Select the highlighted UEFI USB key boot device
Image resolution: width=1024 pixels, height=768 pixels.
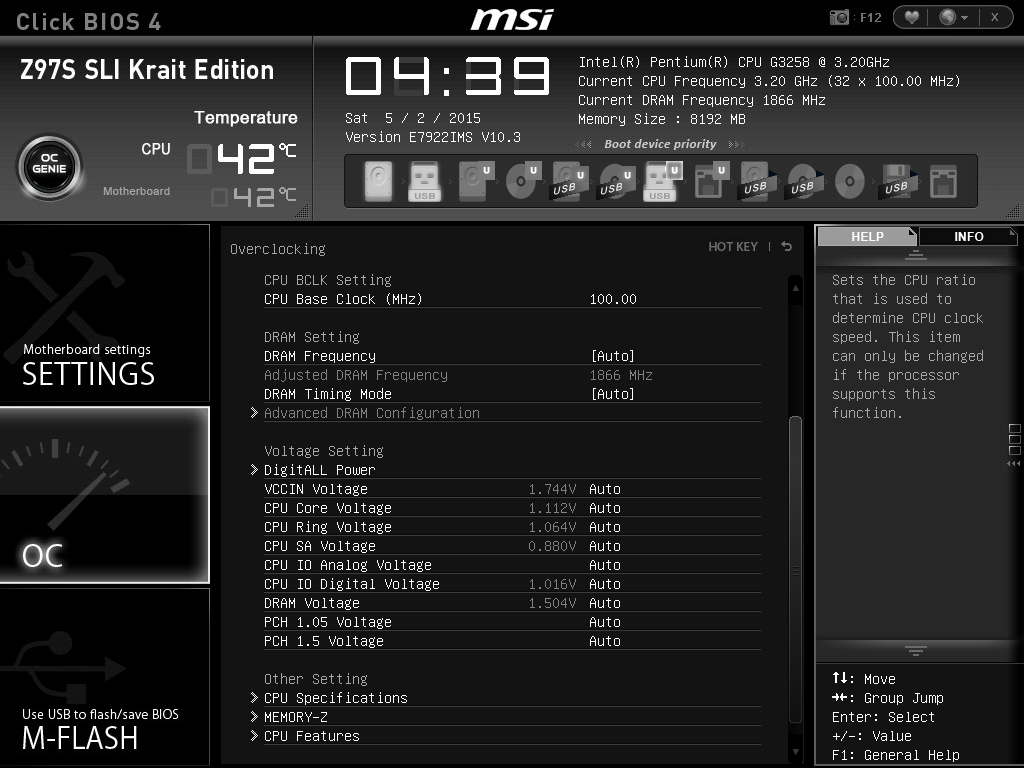[x=663, y=181]
